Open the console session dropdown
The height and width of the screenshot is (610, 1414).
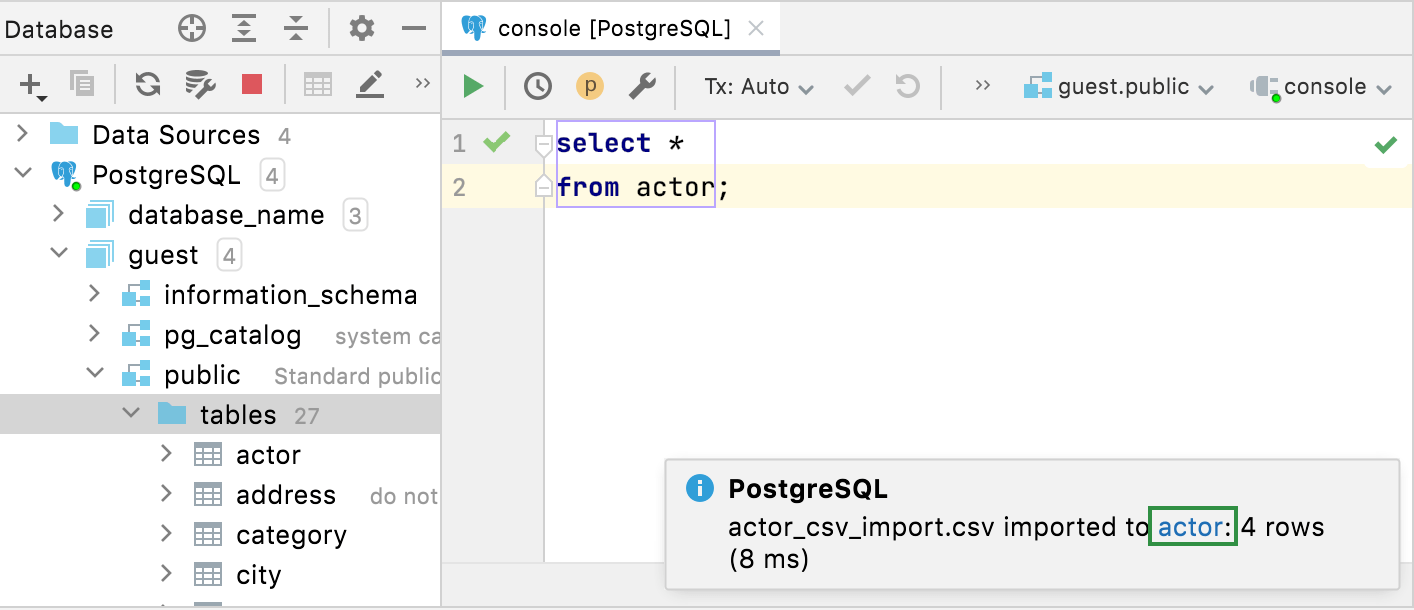pyautogui.click(x=1320, y=87)
